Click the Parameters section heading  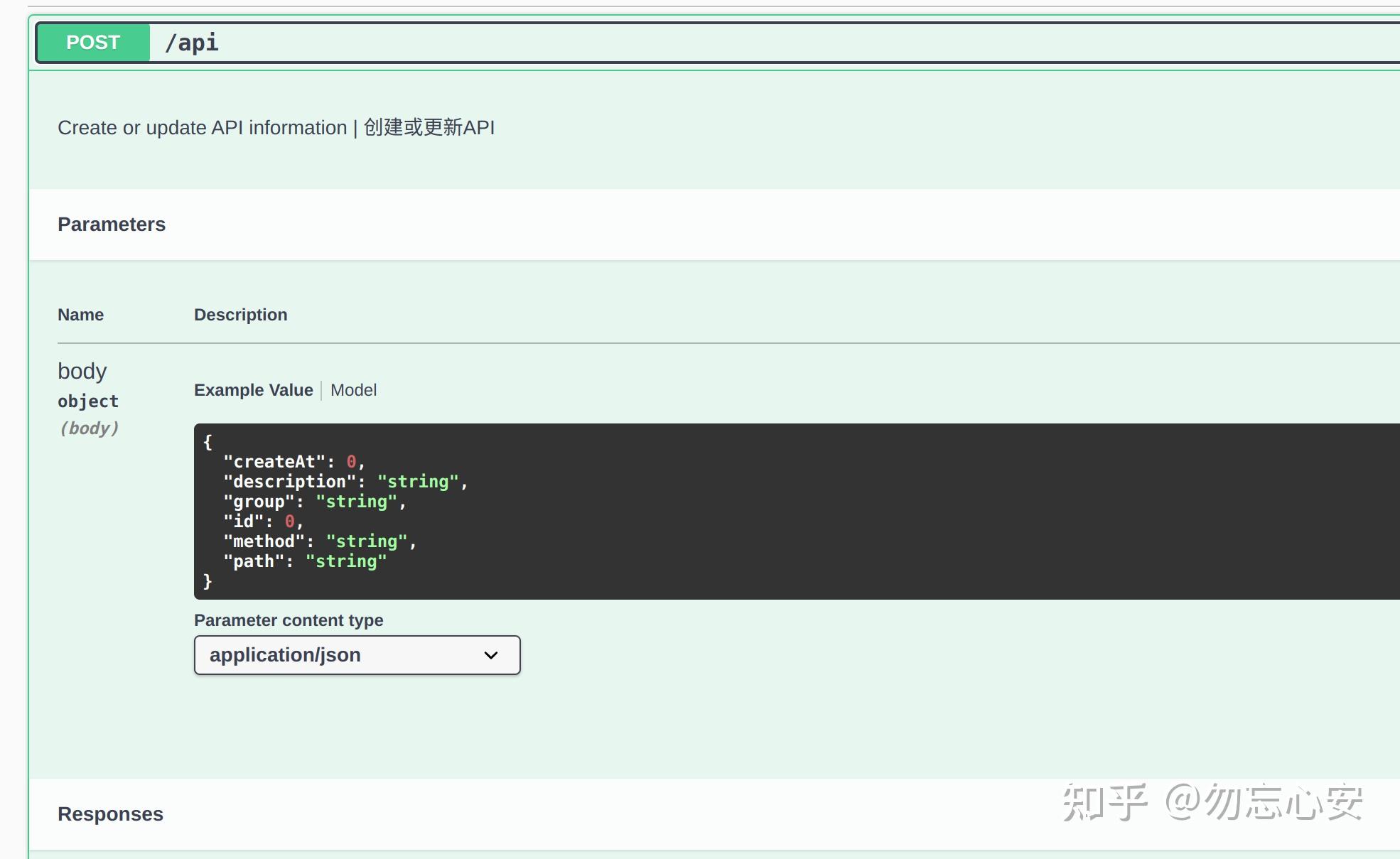click(111, 224)
